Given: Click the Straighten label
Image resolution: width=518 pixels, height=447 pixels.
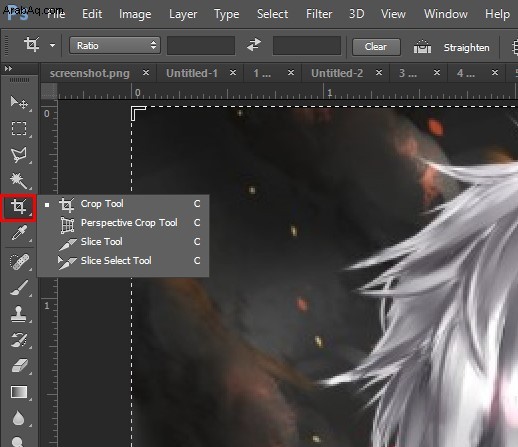Looking at the screenshot, I should [466, 48].
